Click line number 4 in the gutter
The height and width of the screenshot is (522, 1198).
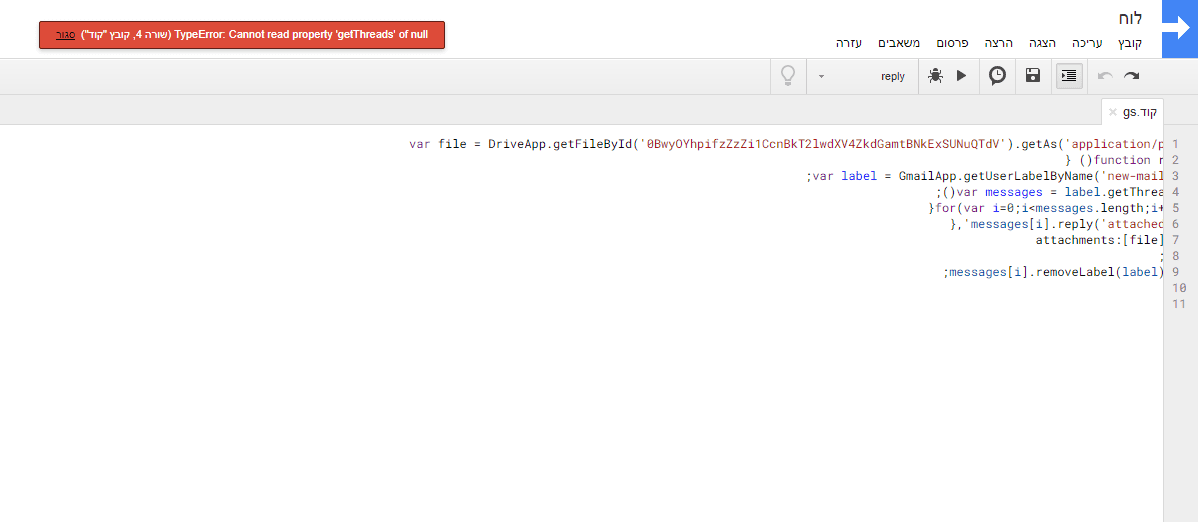point(1174,192)
